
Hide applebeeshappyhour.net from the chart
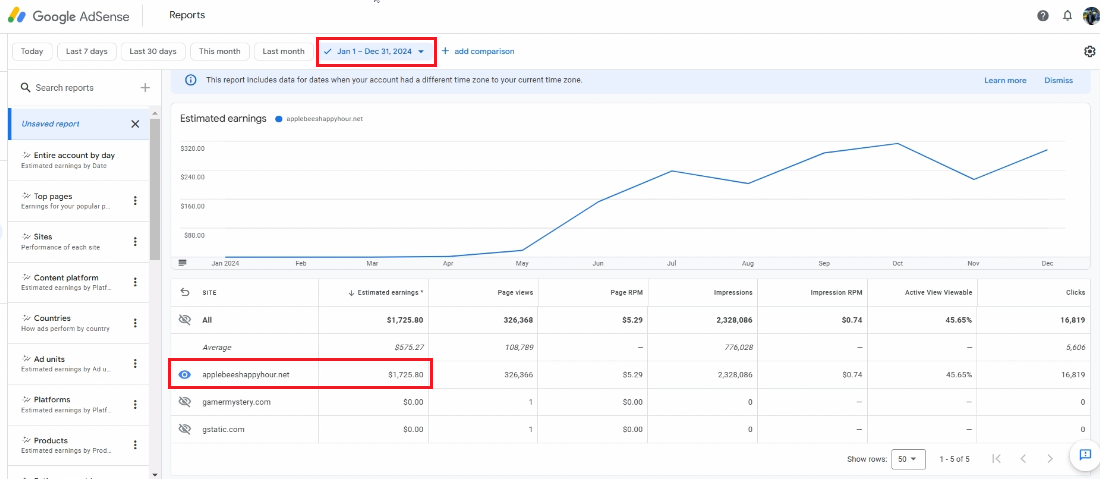(185, 375)
